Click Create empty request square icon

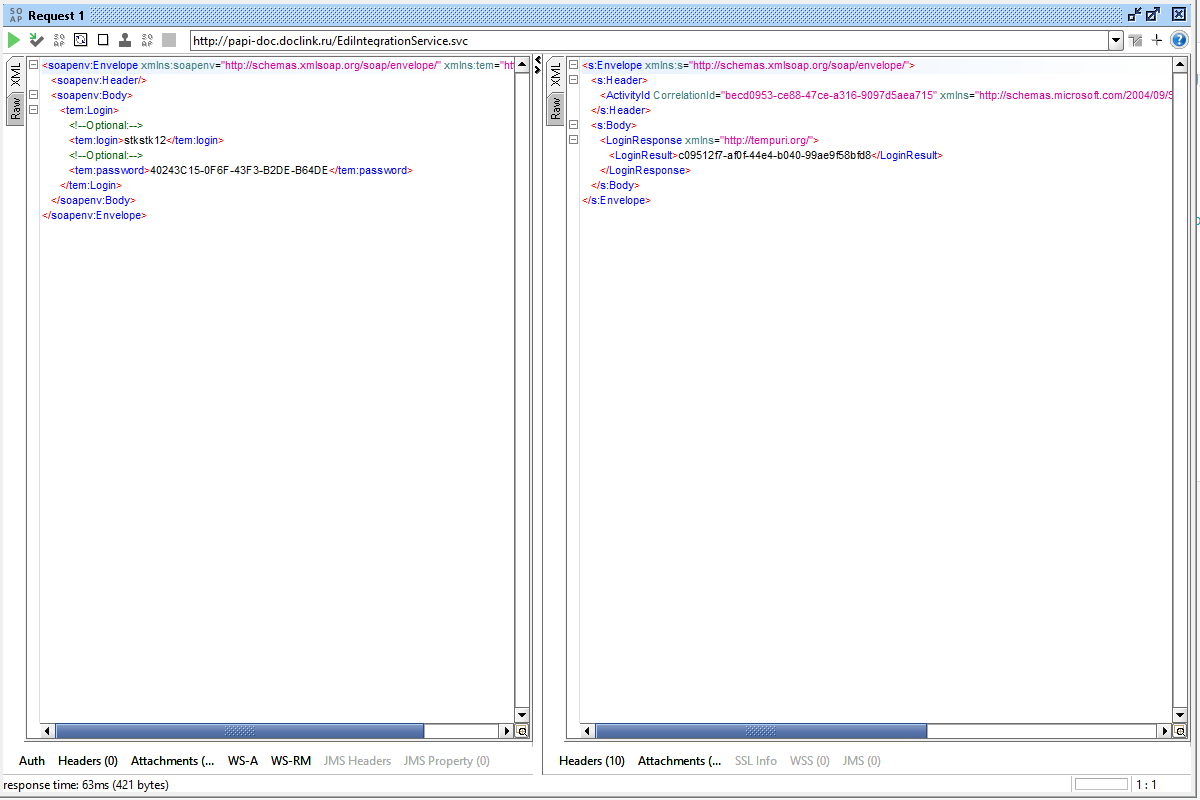coord(103,40)
